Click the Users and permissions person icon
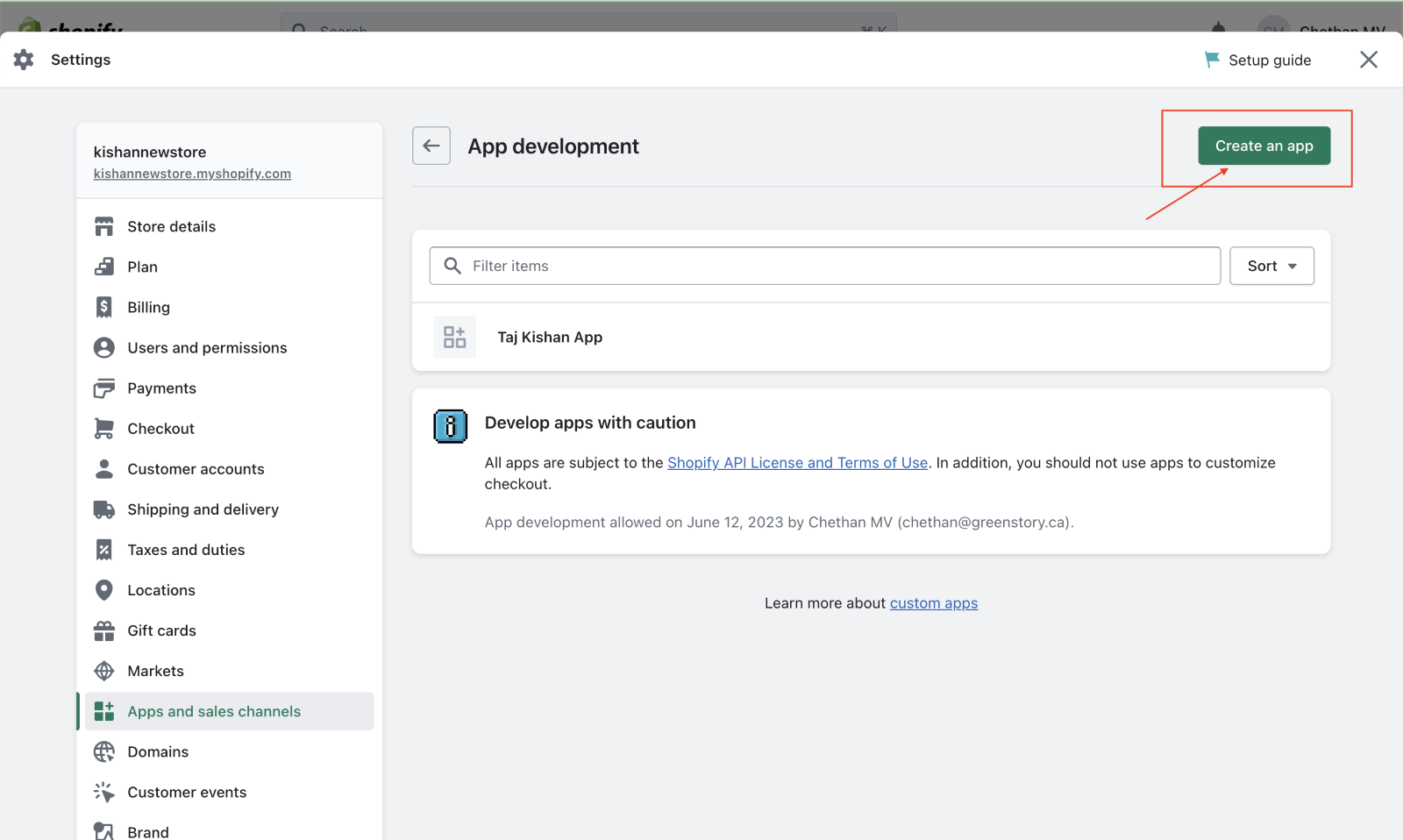Screen dimensions: 1403x840 click(104, 347)
